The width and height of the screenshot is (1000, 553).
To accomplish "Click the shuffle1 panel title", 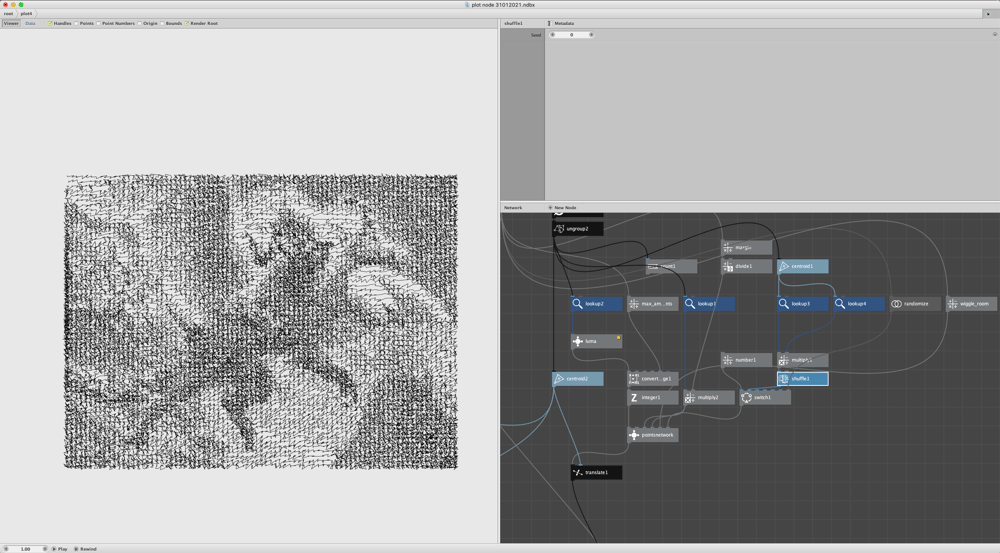I will pyautogui.click(x=513, y=24).
